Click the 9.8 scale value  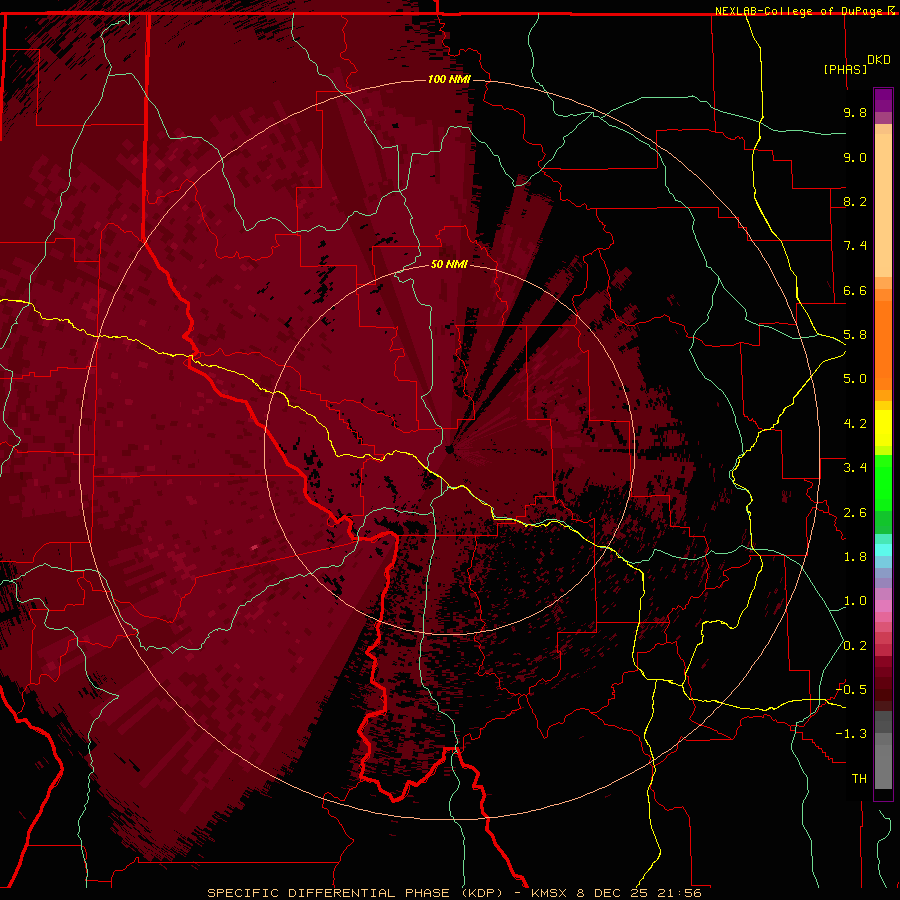[x=855, y=112]
